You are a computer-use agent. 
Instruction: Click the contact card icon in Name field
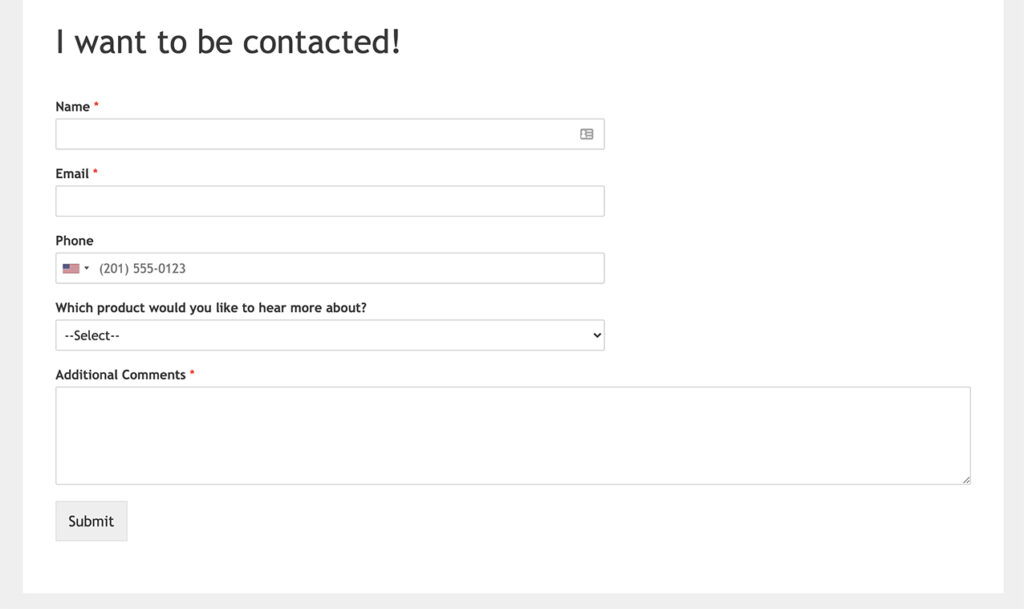pos(586,133)
